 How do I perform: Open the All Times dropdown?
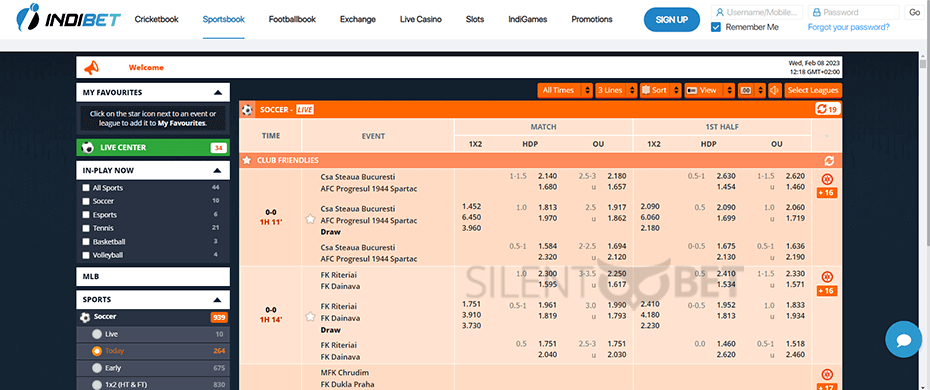(x=565, y=90)
